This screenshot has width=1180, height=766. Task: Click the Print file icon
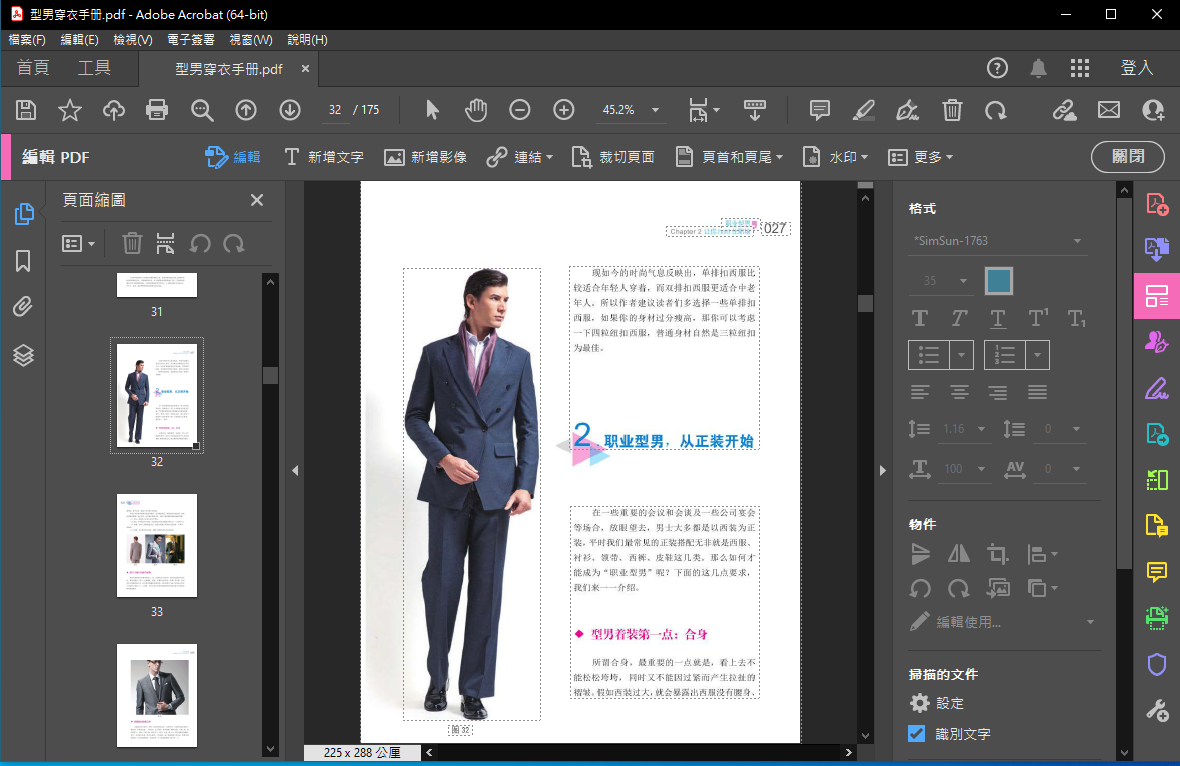coord(157,110)
